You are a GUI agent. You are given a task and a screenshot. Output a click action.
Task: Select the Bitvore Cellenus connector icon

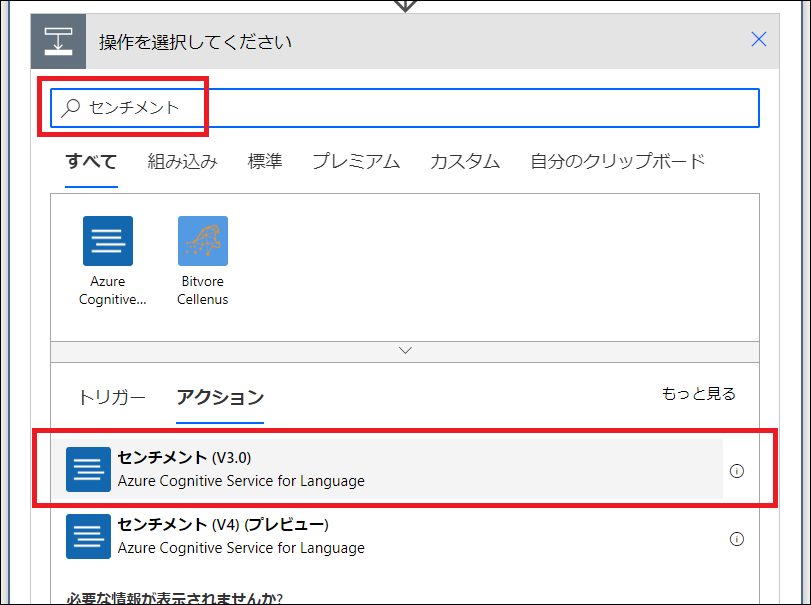coord(203,241)
